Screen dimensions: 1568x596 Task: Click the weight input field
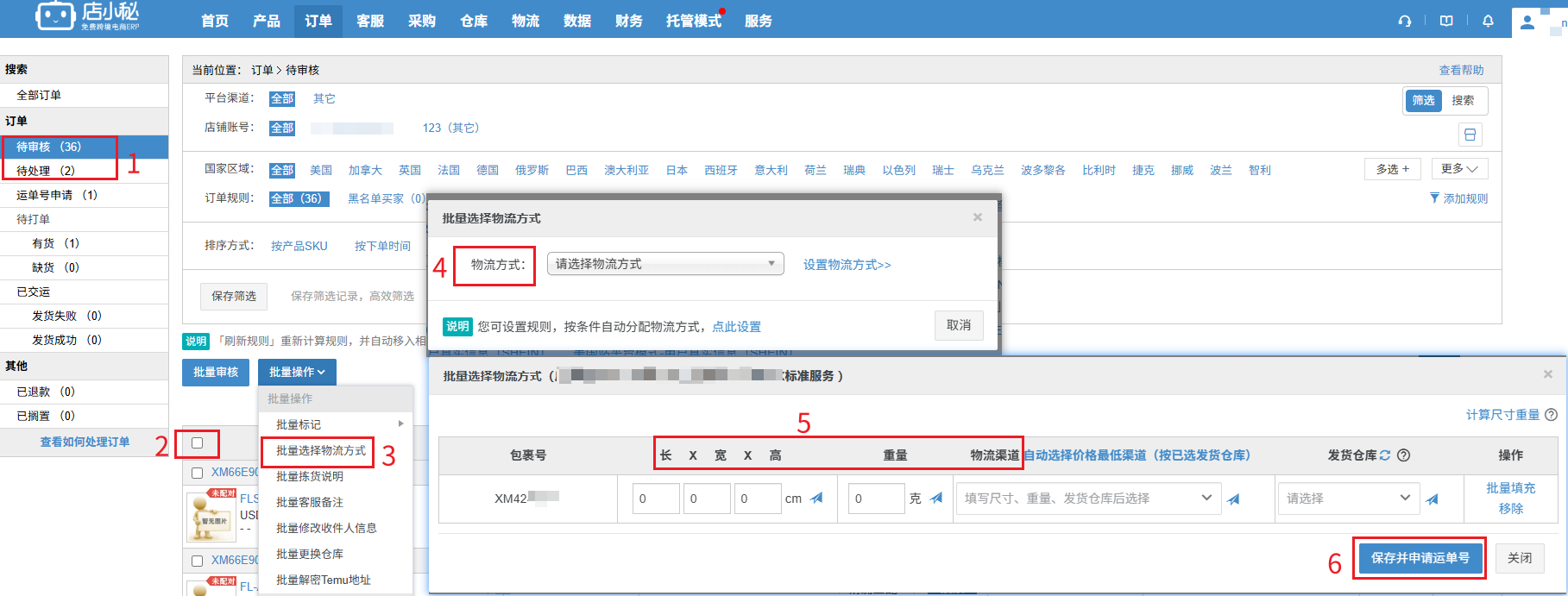tap(875, 499)
